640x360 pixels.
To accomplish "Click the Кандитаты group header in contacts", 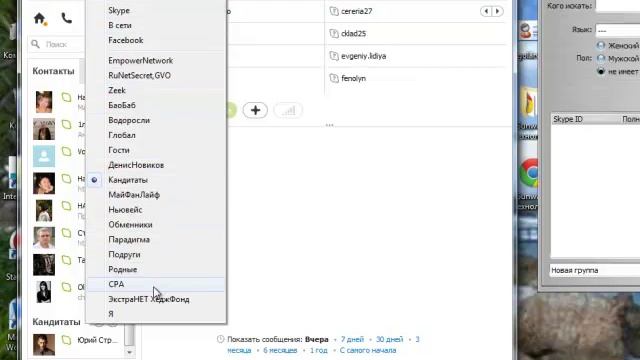I will (x=56, y=322).
